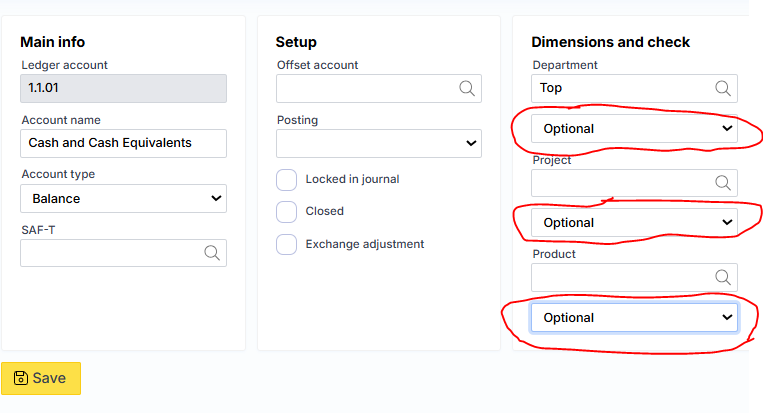This screenshot has height=413, width=763.
Task: Open the Offset account lookup magnifier
Action: (x=467, y=88)
